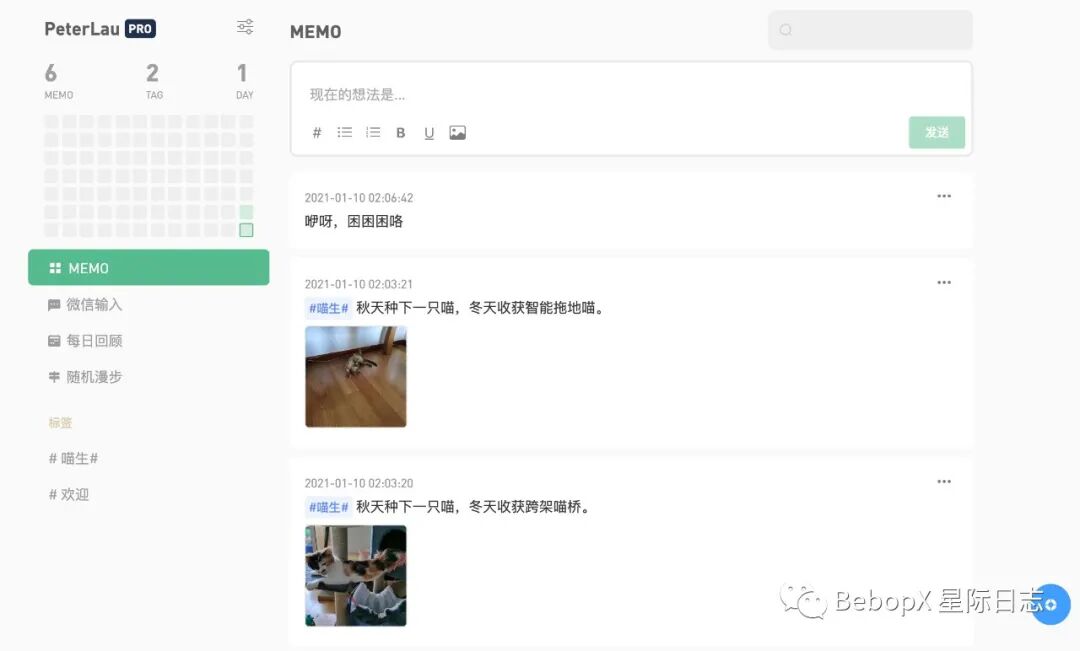
Task: Go to 每日回顾 daily review
Action: coord(85,340)
